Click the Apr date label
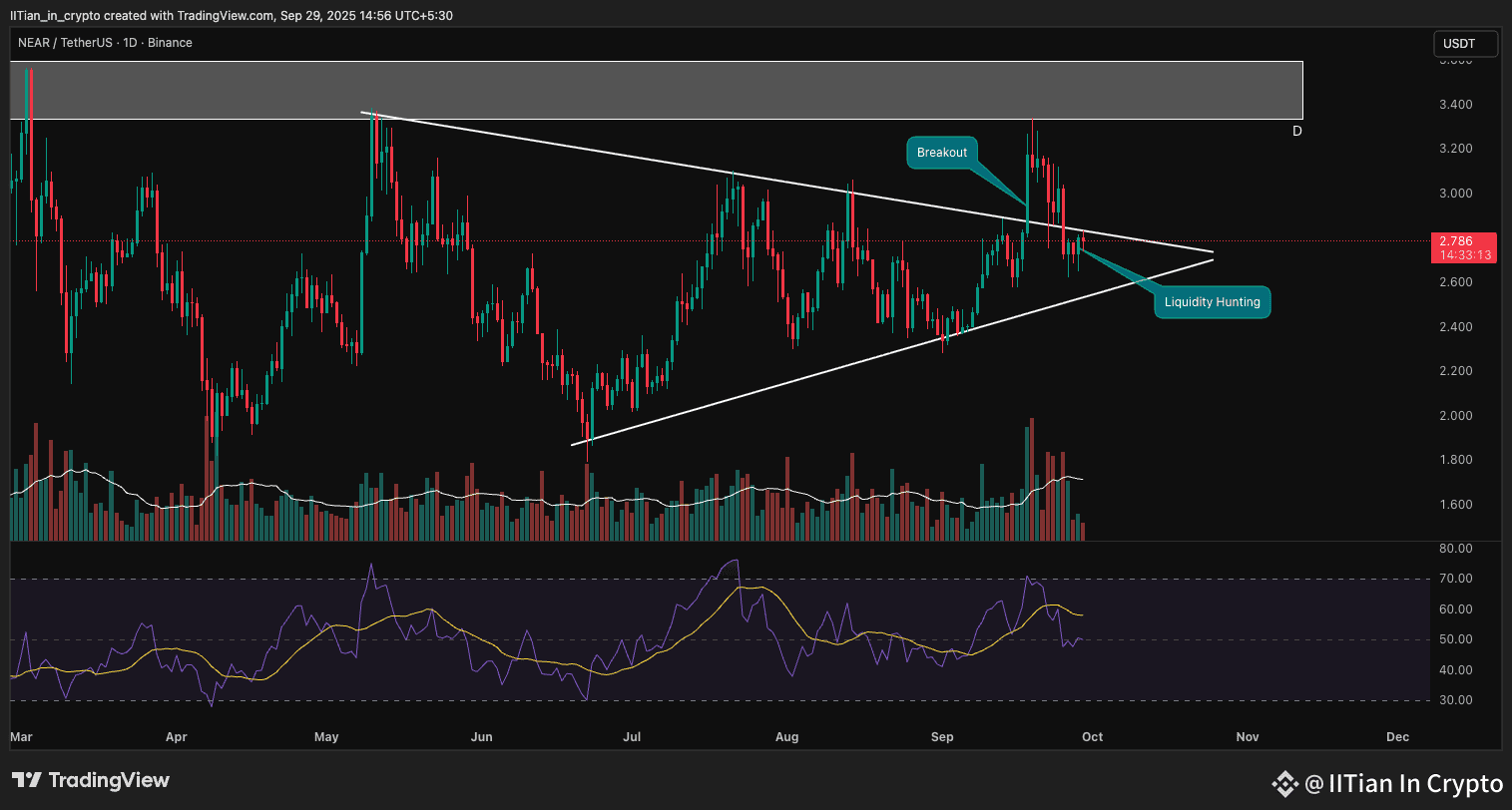Viewport: 1512px width, 810px height. pos(176,737)
